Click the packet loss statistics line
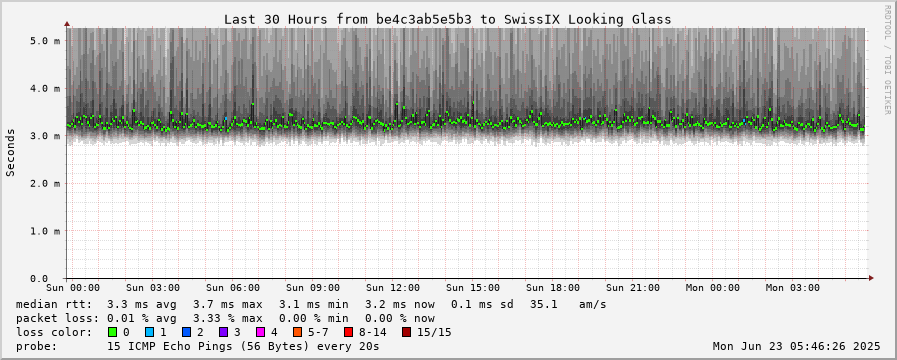Viewport: 897px width, 360px height. coord(225,318)
